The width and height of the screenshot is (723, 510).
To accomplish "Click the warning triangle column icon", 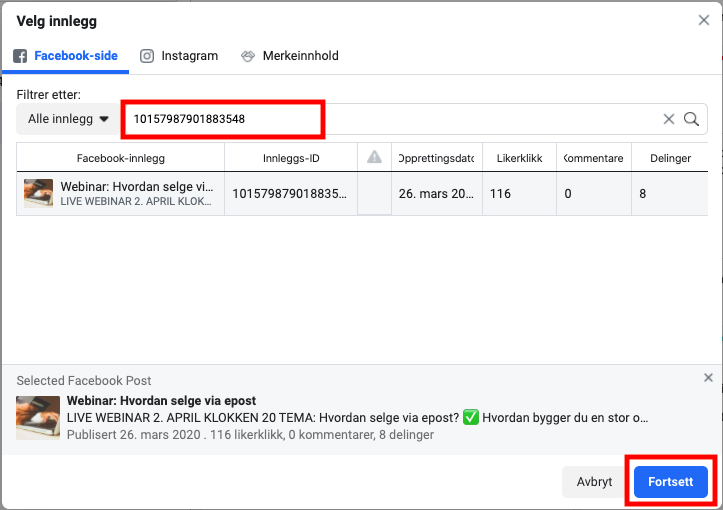I will coord(374,157).
